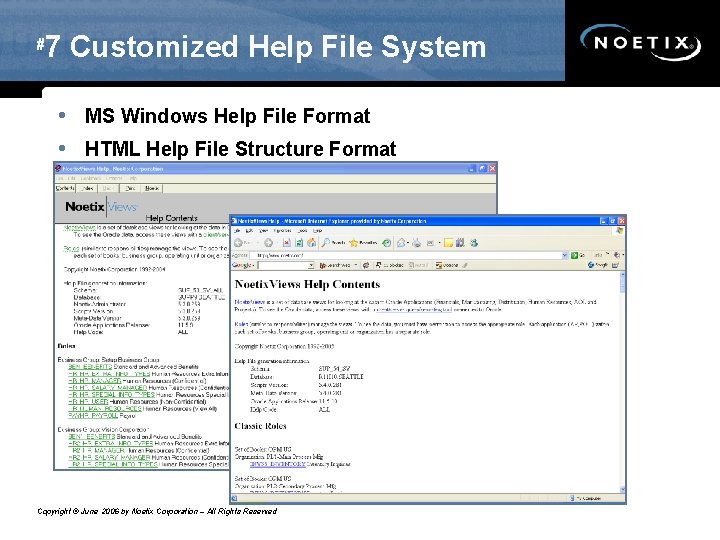This screenshot has width=720, height=540.
Task: Open the address bar dropdown arrow in IE
Action: click(x=565, y=255)
